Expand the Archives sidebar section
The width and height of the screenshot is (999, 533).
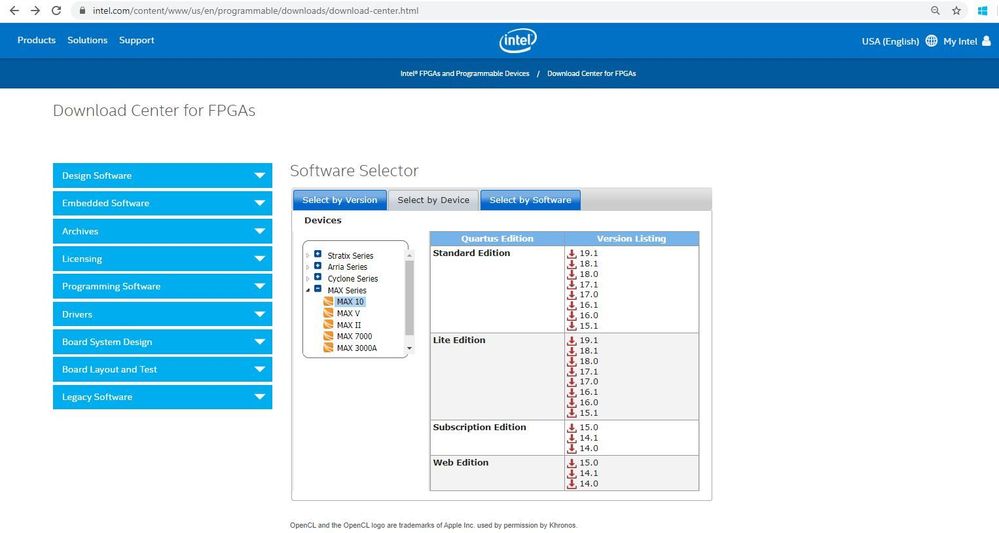[x=162, y=231]
